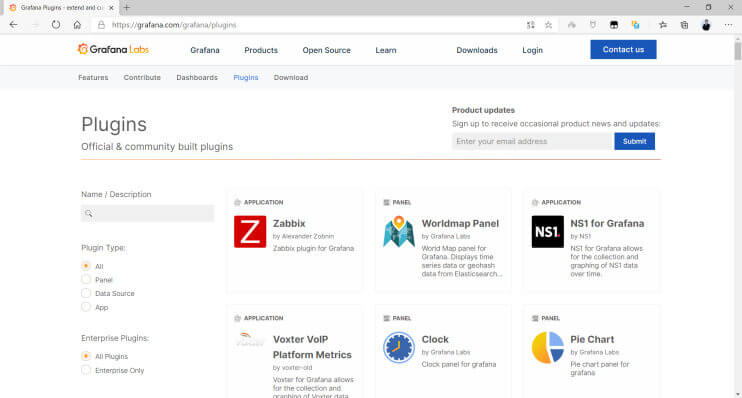742x398 pixels.
Task: Click the Submit email button
Action: (x=634, y=141)
